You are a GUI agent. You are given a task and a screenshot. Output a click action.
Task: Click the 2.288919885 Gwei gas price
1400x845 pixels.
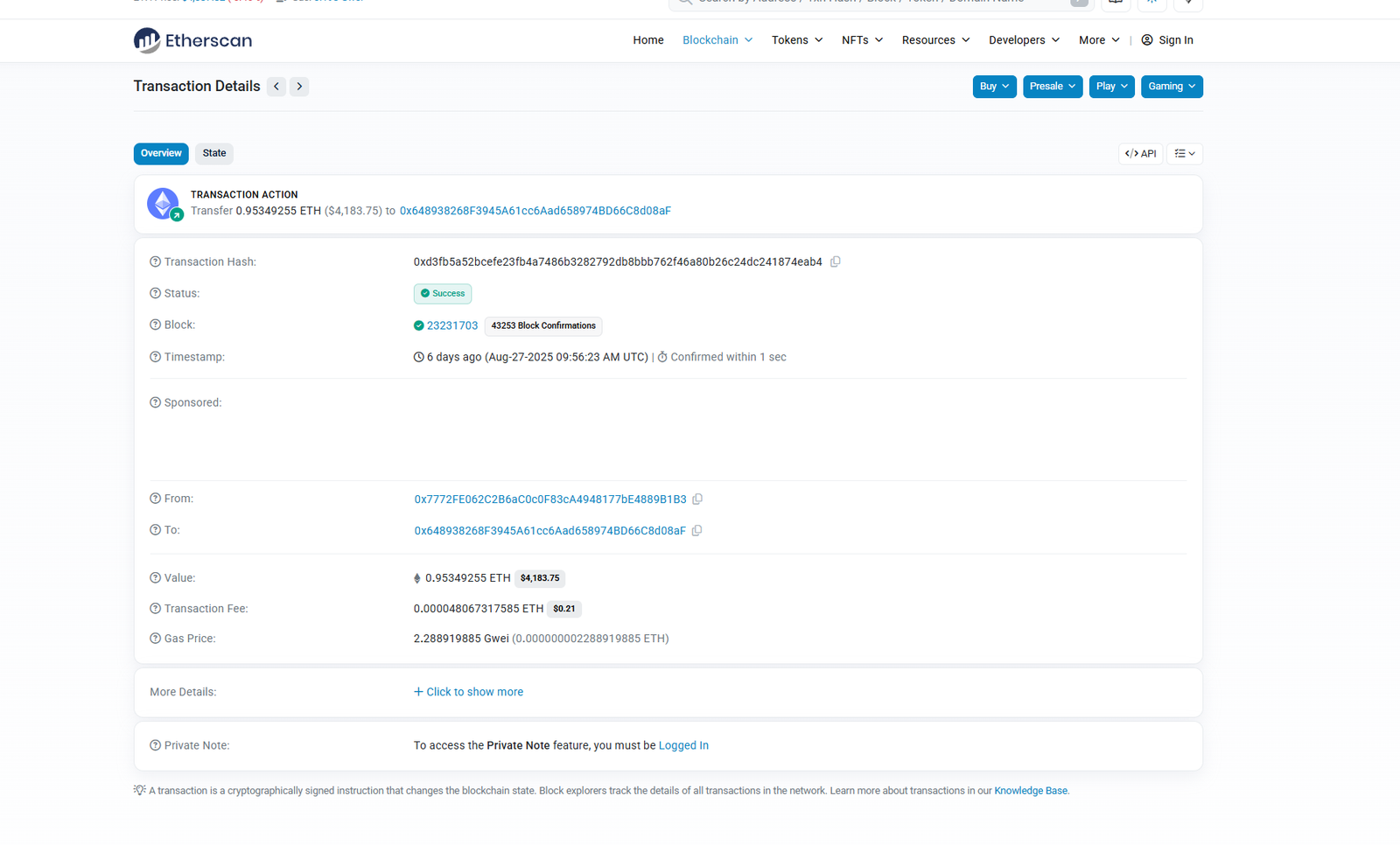461,639
